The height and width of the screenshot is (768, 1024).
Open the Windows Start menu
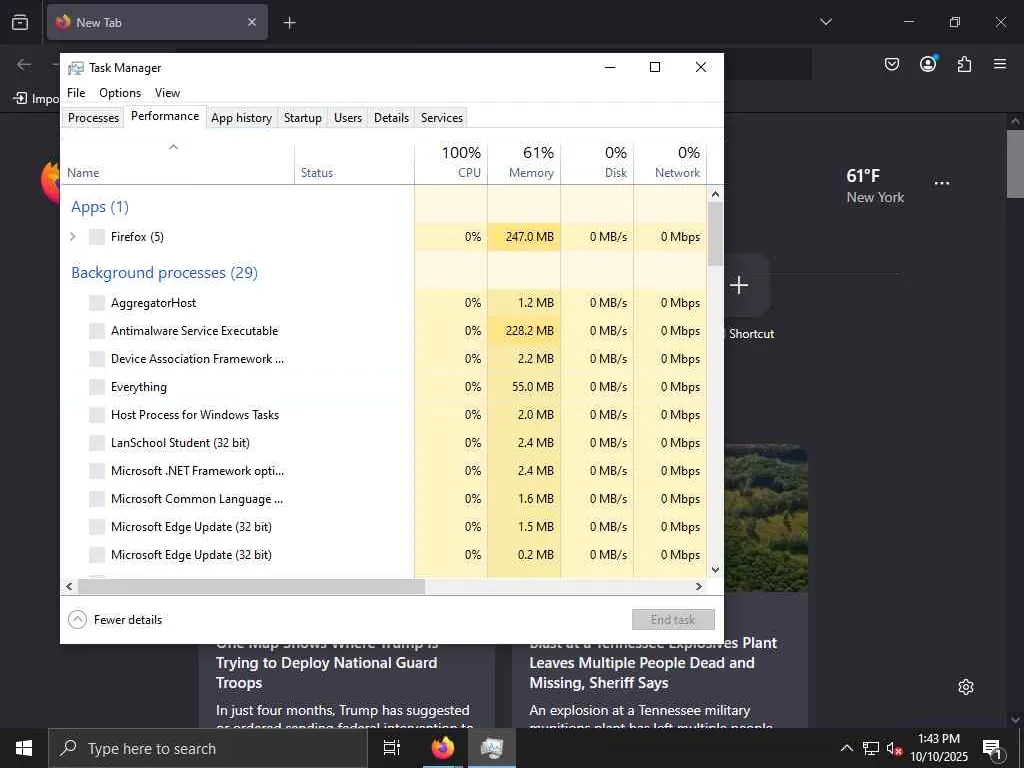24,748
